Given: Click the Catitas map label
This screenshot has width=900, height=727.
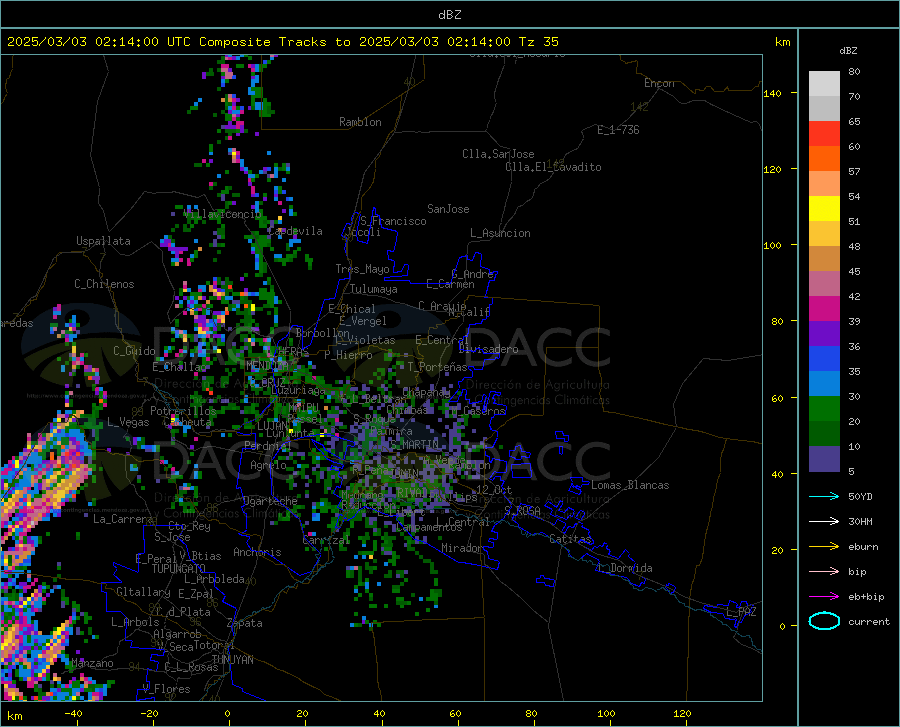Looking at the screenshot, I should click(x=570, y=539).
